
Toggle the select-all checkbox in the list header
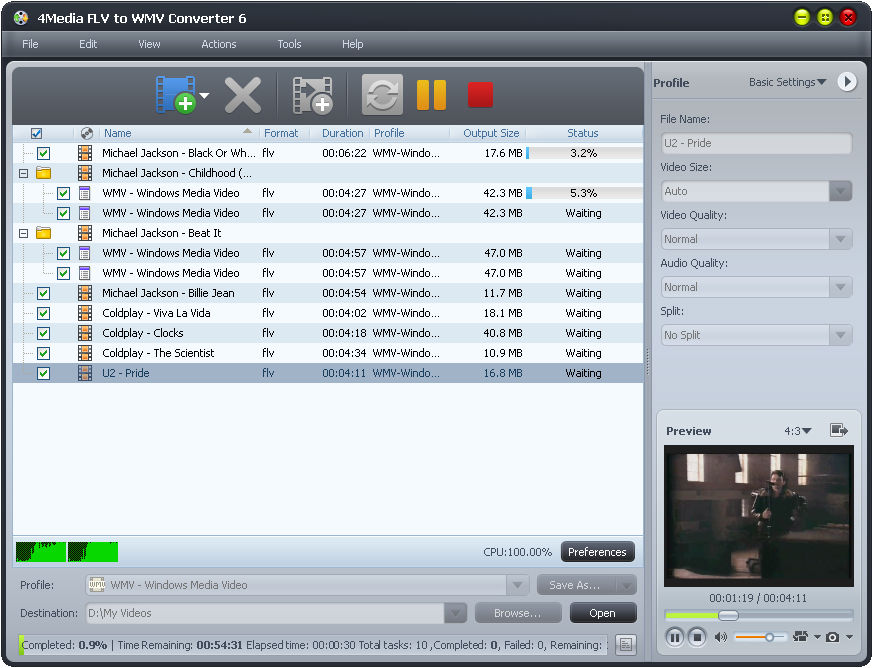click(x=36, y=134)
